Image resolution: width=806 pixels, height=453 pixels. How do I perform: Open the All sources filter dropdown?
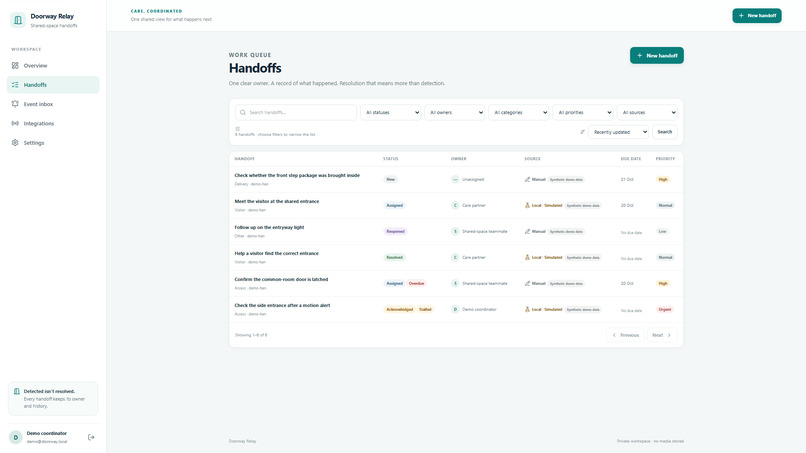[x=647, y=112]
